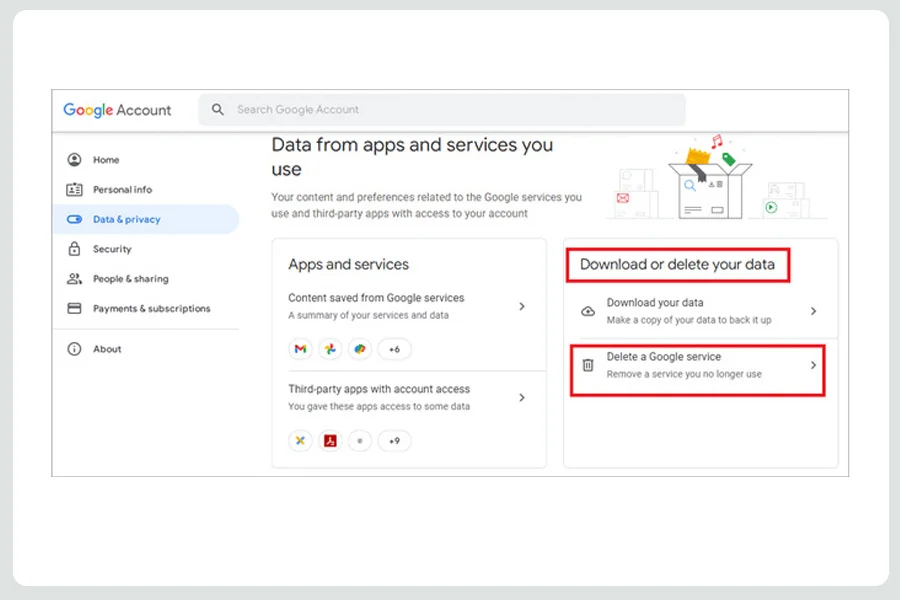Click the third colorful service icon chip
The image size is (900, 600).
(x=360, y=349)
